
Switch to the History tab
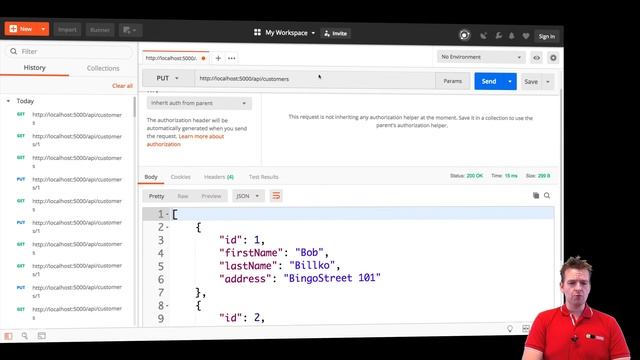pyautogui.click(x=34, y=68)
